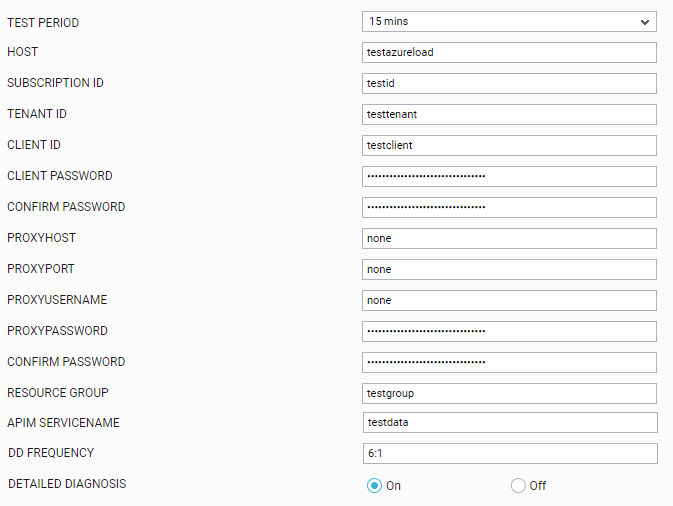Click the Off label next to radio button
This screenshot has width=673, height=506.
pos(537,486)
